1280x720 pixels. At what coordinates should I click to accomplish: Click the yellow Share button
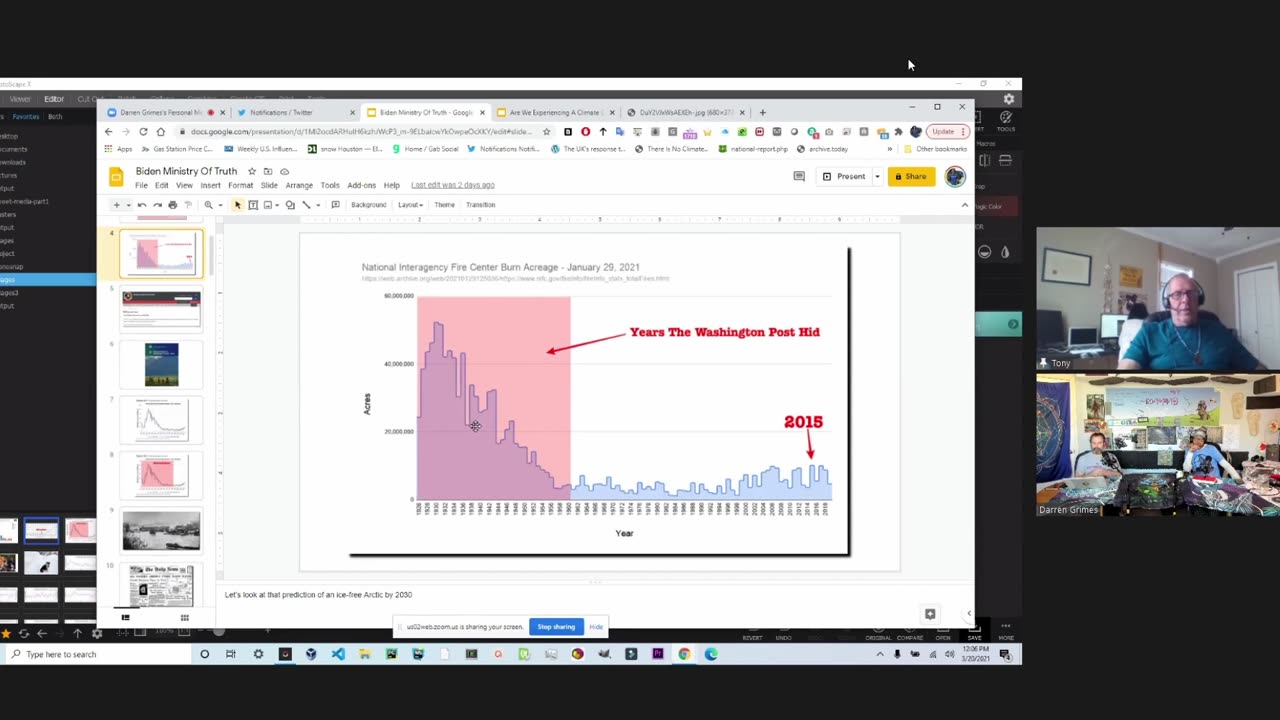910,176
